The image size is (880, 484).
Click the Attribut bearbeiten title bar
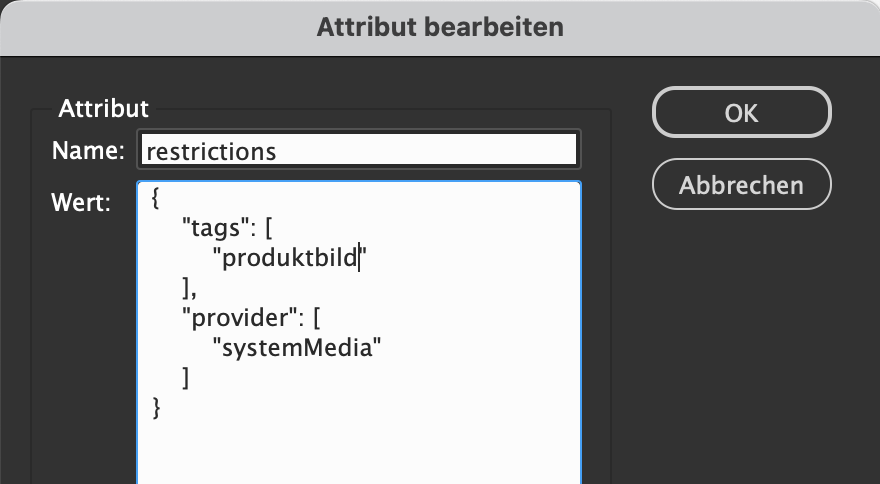pyautogui.click(x=440, y=27)
